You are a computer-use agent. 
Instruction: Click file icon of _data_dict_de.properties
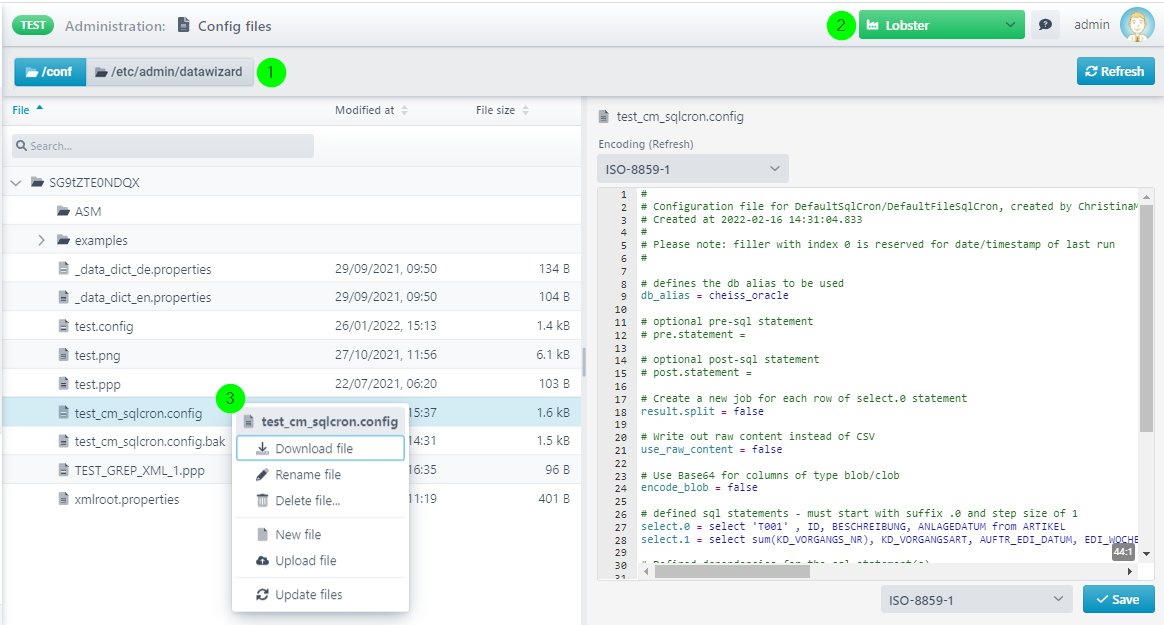(x=64, y=268)
